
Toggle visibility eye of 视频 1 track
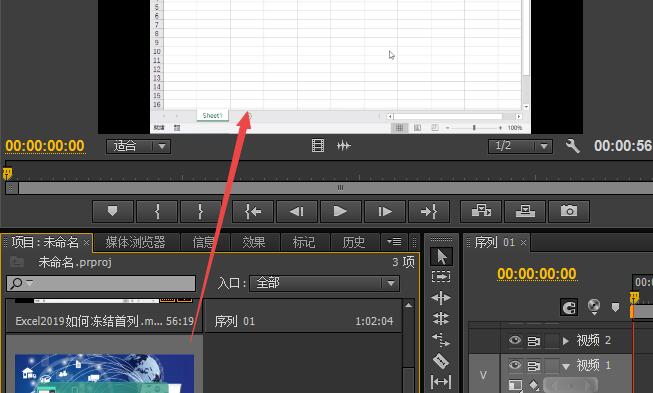tap(515, 366)
